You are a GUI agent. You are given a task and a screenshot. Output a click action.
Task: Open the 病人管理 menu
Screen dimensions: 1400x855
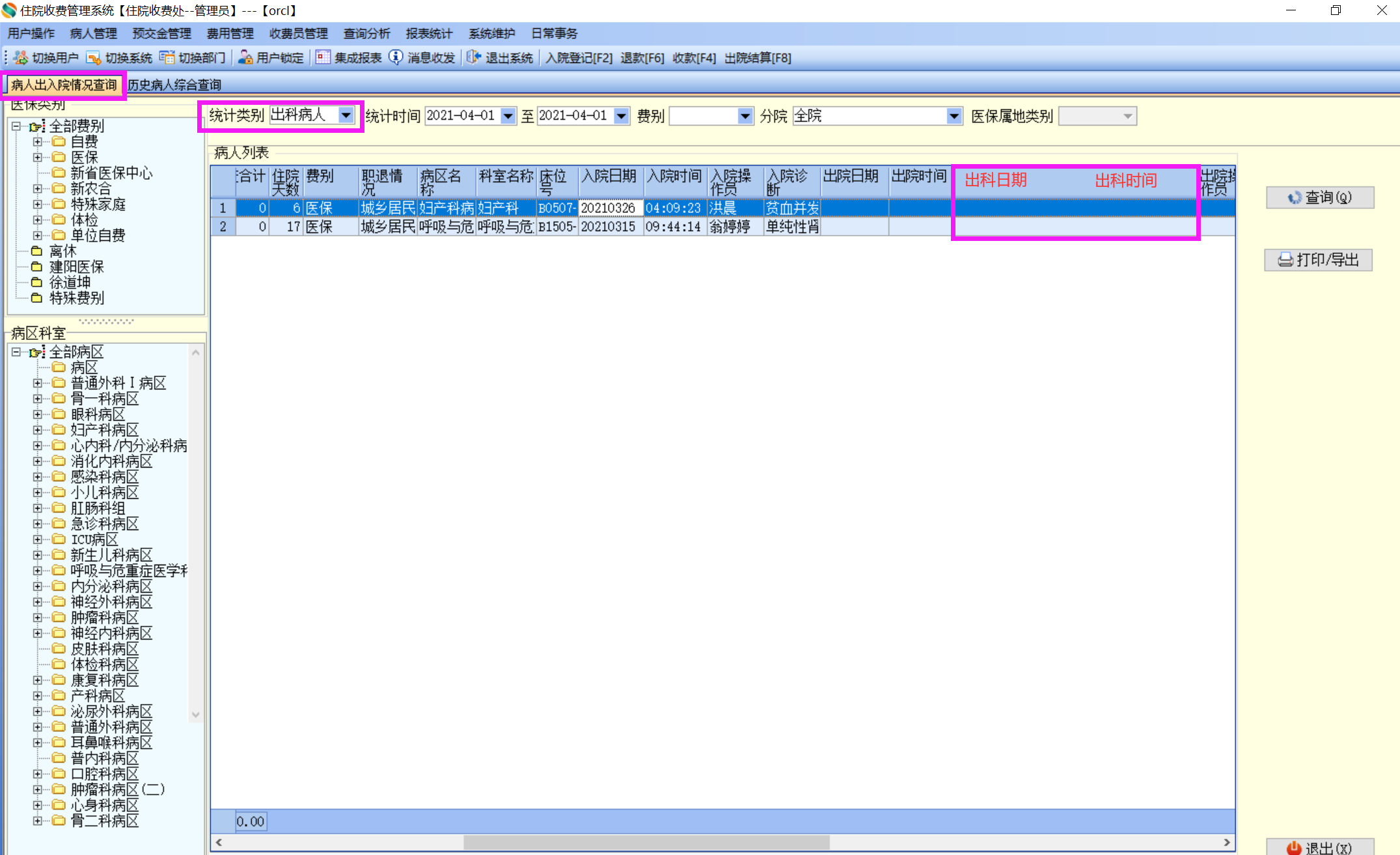pos(93,34)
